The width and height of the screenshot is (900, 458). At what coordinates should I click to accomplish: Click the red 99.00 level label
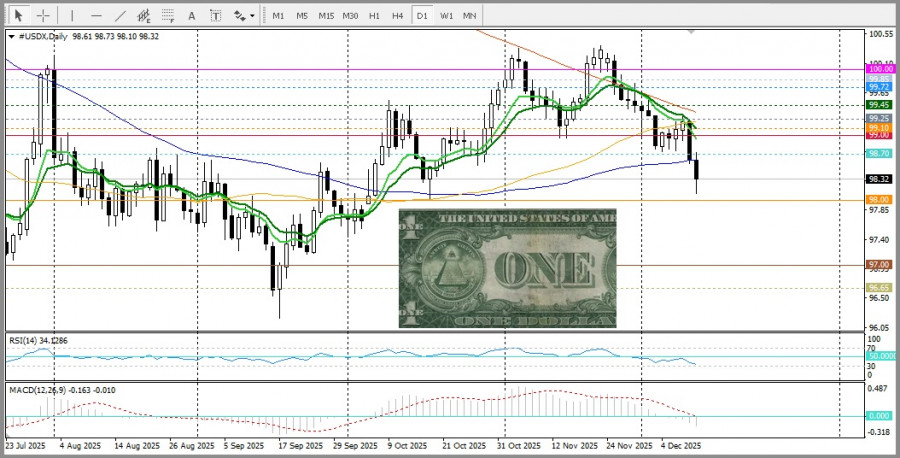click(879, 135)
